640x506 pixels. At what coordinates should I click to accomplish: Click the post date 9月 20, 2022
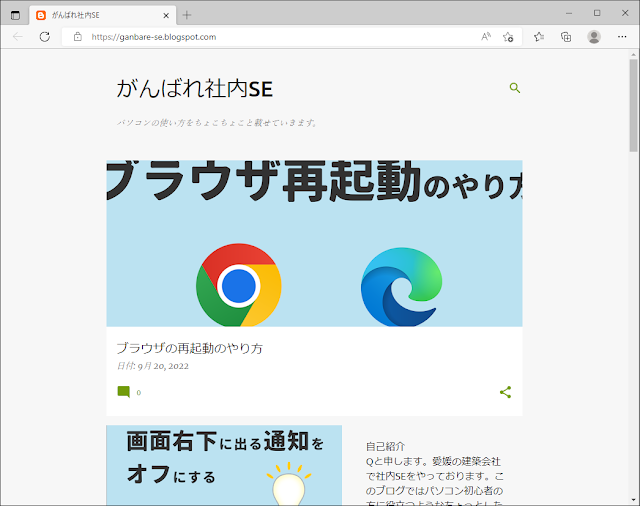[163, 366]
